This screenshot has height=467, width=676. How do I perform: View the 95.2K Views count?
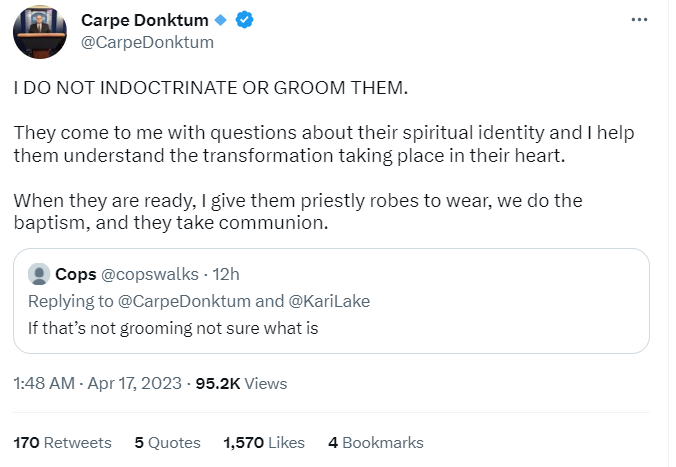[240, 383]
